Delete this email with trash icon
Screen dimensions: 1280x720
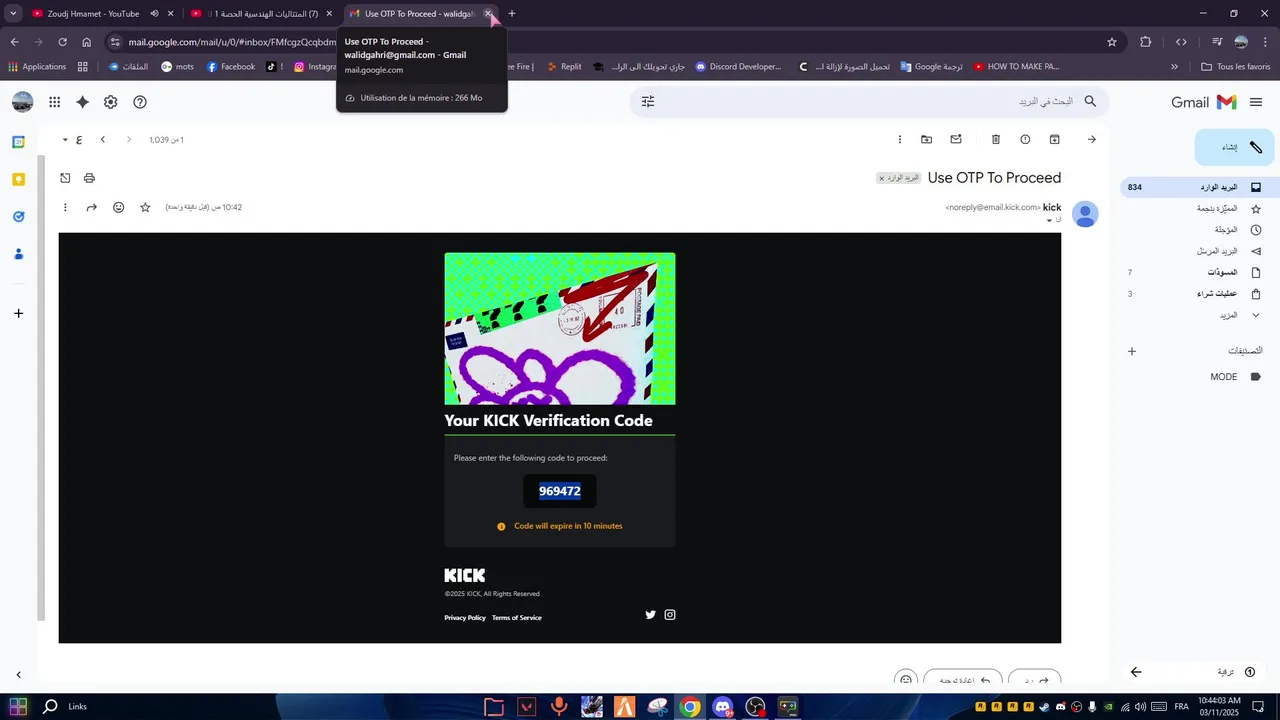tap(996, 139)
